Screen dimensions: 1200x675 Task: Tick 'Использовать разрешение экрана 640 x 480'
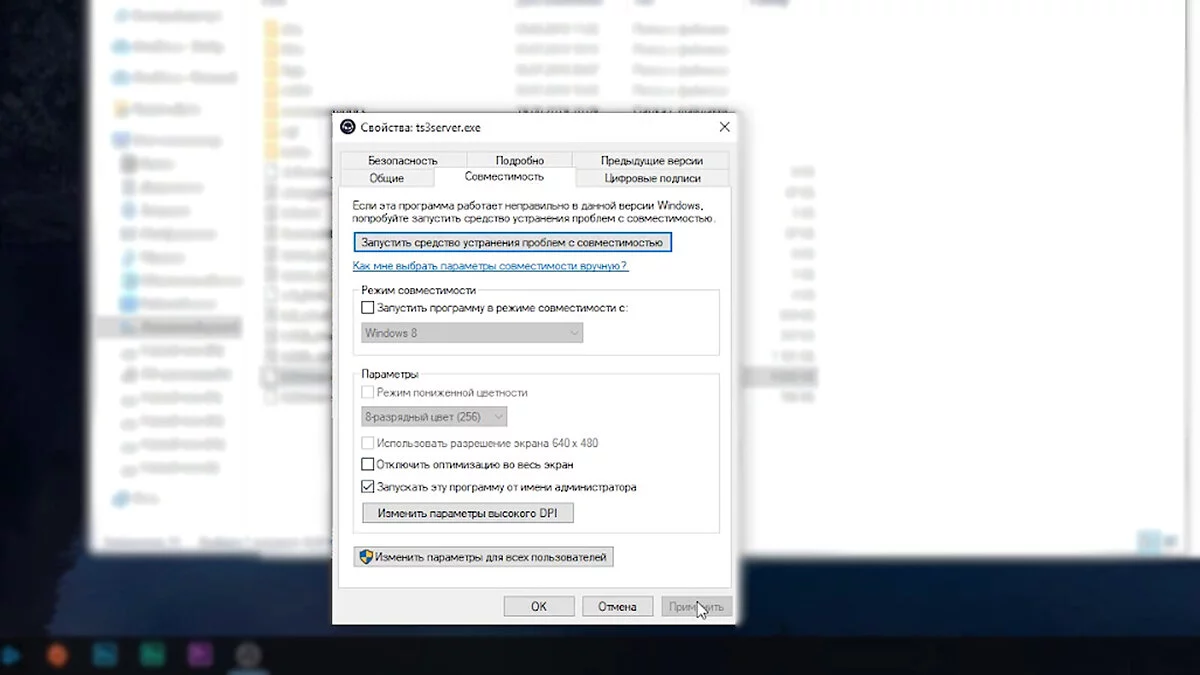pos(367,442)
